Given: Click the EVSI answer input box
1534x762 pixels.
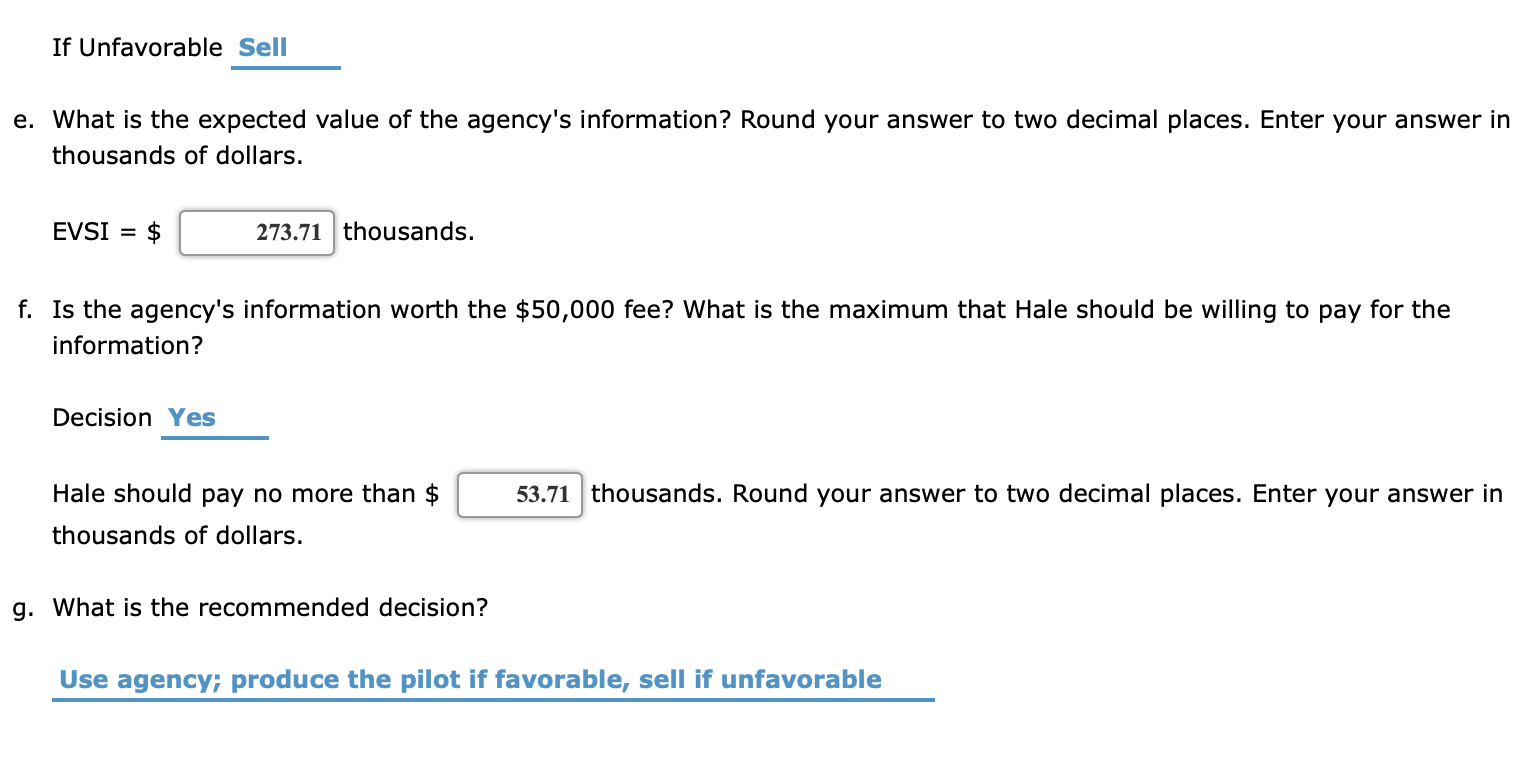Looking at the screenshot, I should 256,232.
